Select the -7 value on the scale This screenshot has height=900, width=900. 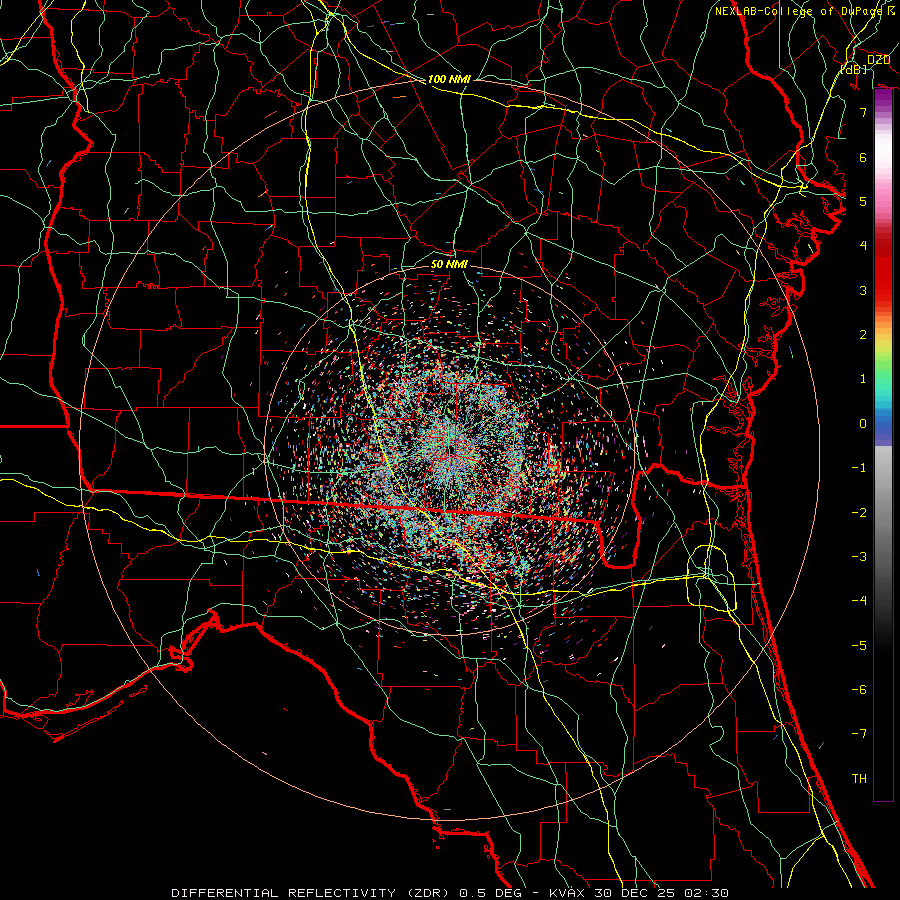click(859, 734)
